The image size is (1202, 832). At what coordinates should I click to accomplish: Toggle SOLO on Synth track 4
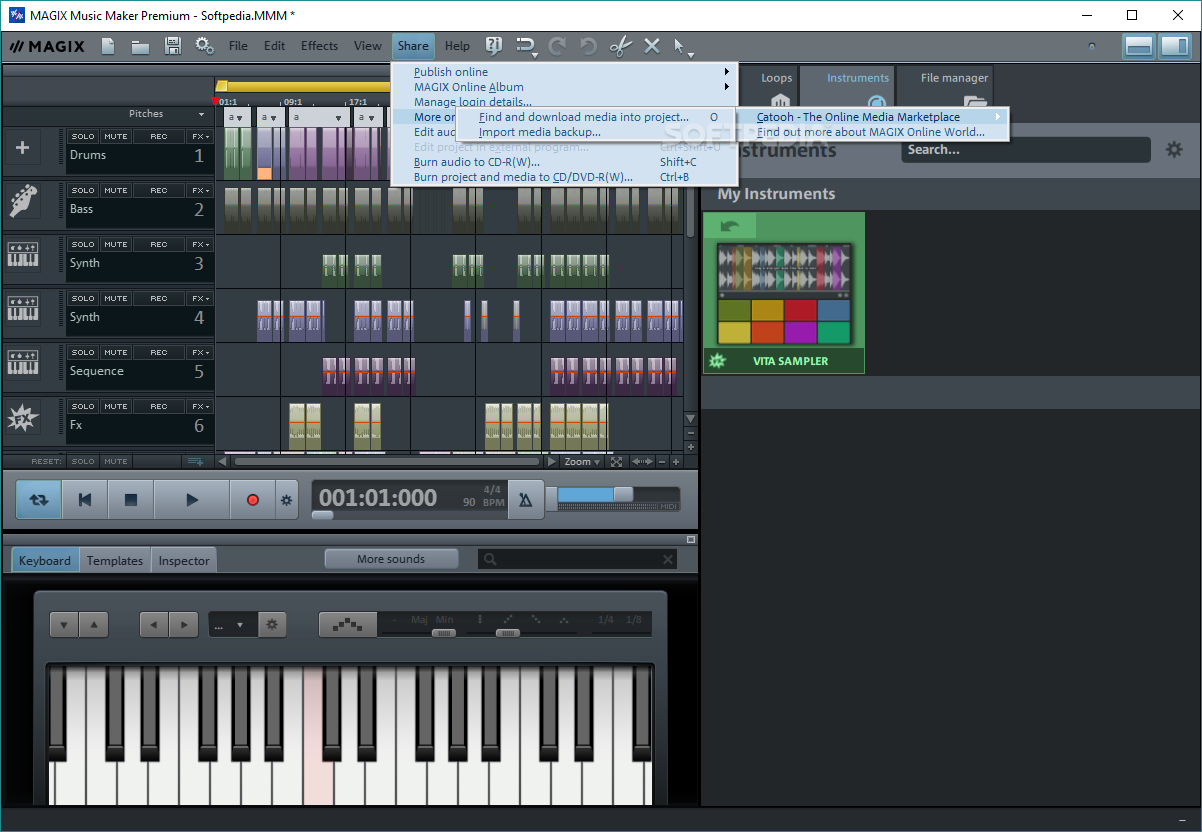tap(83, 298)
